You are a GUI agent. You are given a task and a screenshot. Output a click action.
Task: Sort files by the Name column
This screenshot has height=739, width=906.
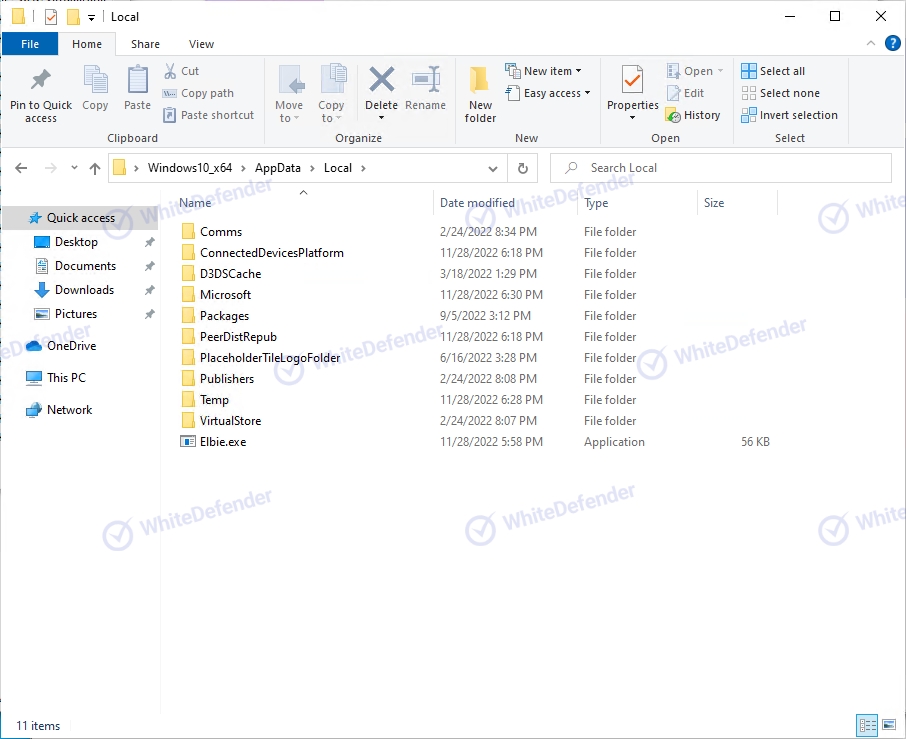click(195, 203)
